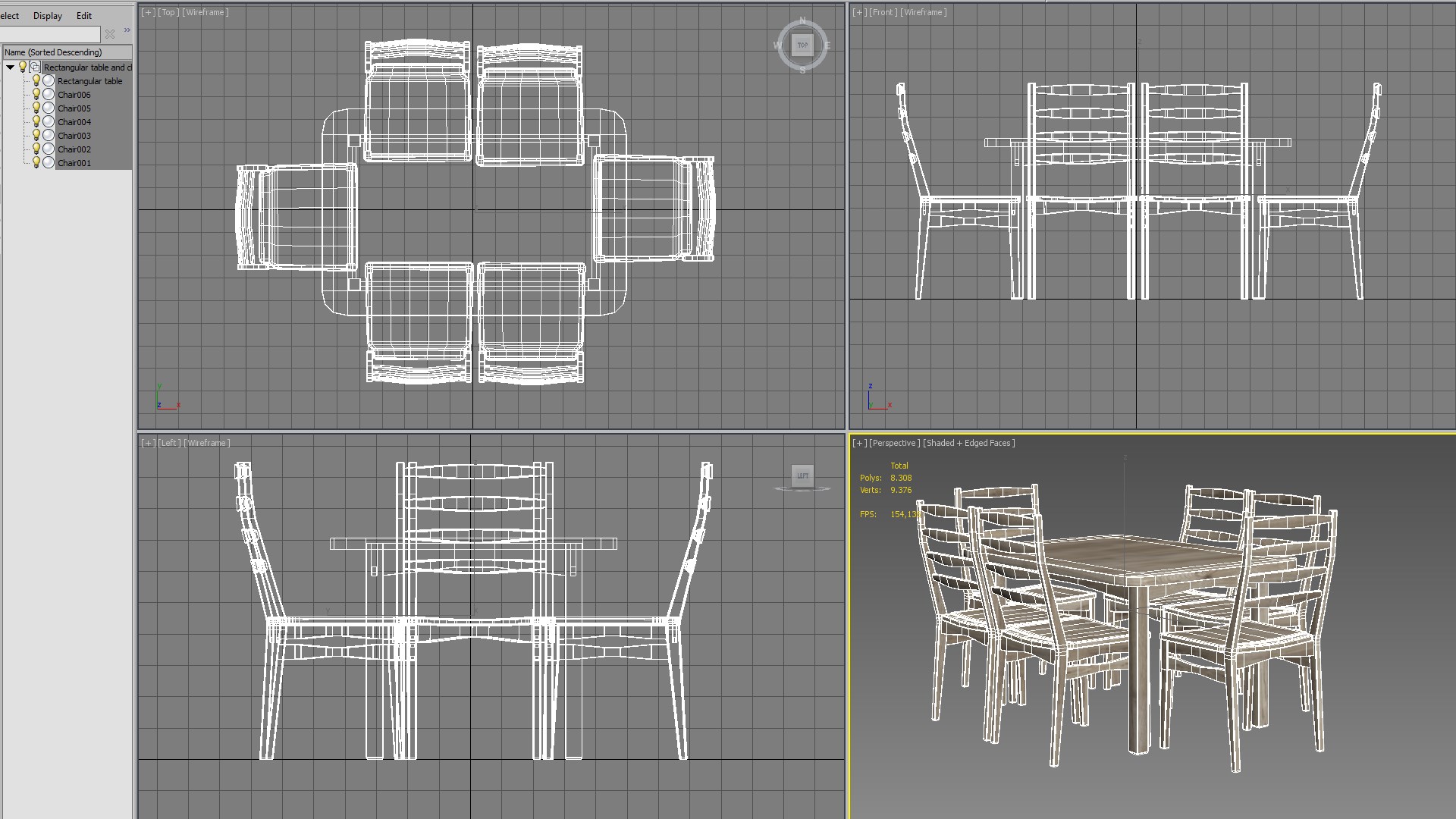Open the Top viewport [+] menu

click(148, 12)
